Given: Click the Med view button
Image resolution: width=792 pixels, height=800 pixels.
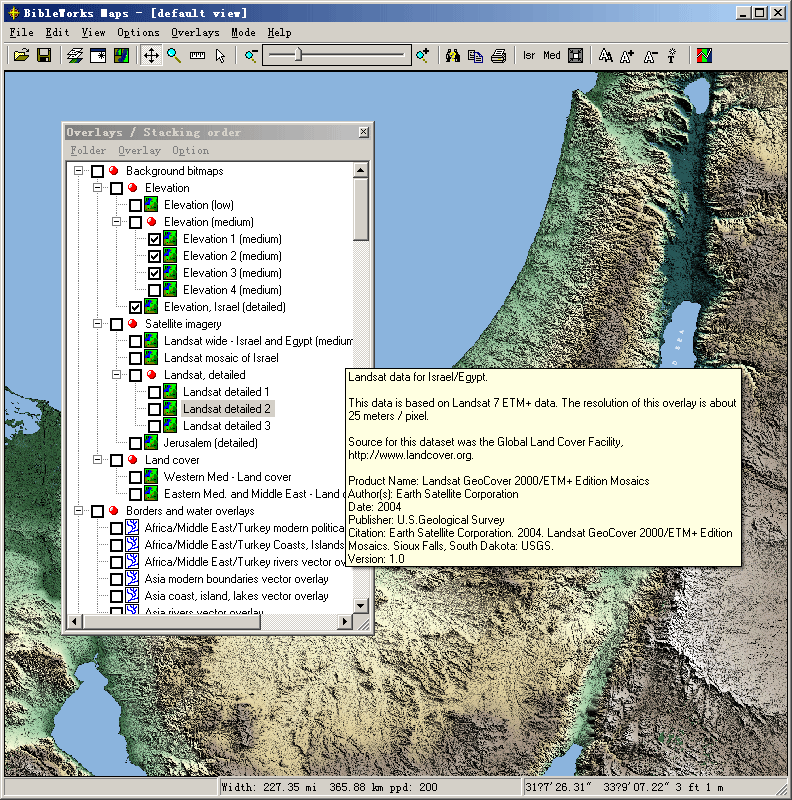Looking at the screenshot, I should pos(552,55).
